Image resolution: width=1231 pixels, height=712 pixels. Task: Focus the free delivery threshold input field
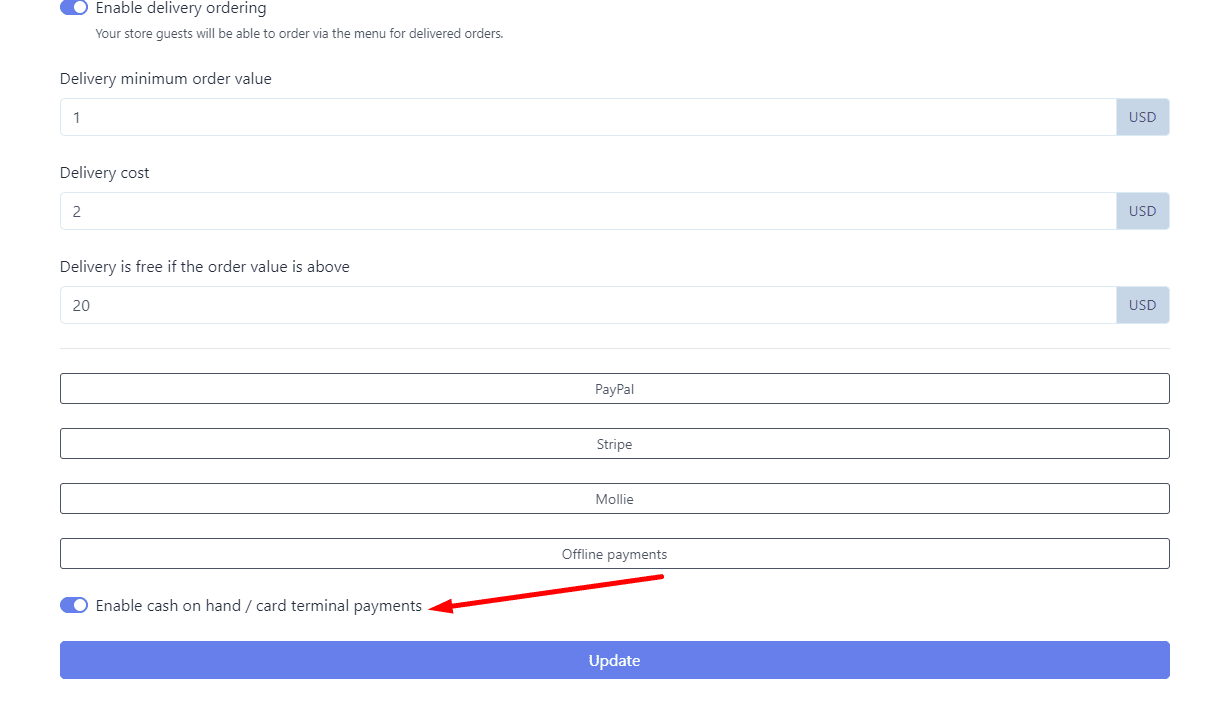(x=588, y=305)
